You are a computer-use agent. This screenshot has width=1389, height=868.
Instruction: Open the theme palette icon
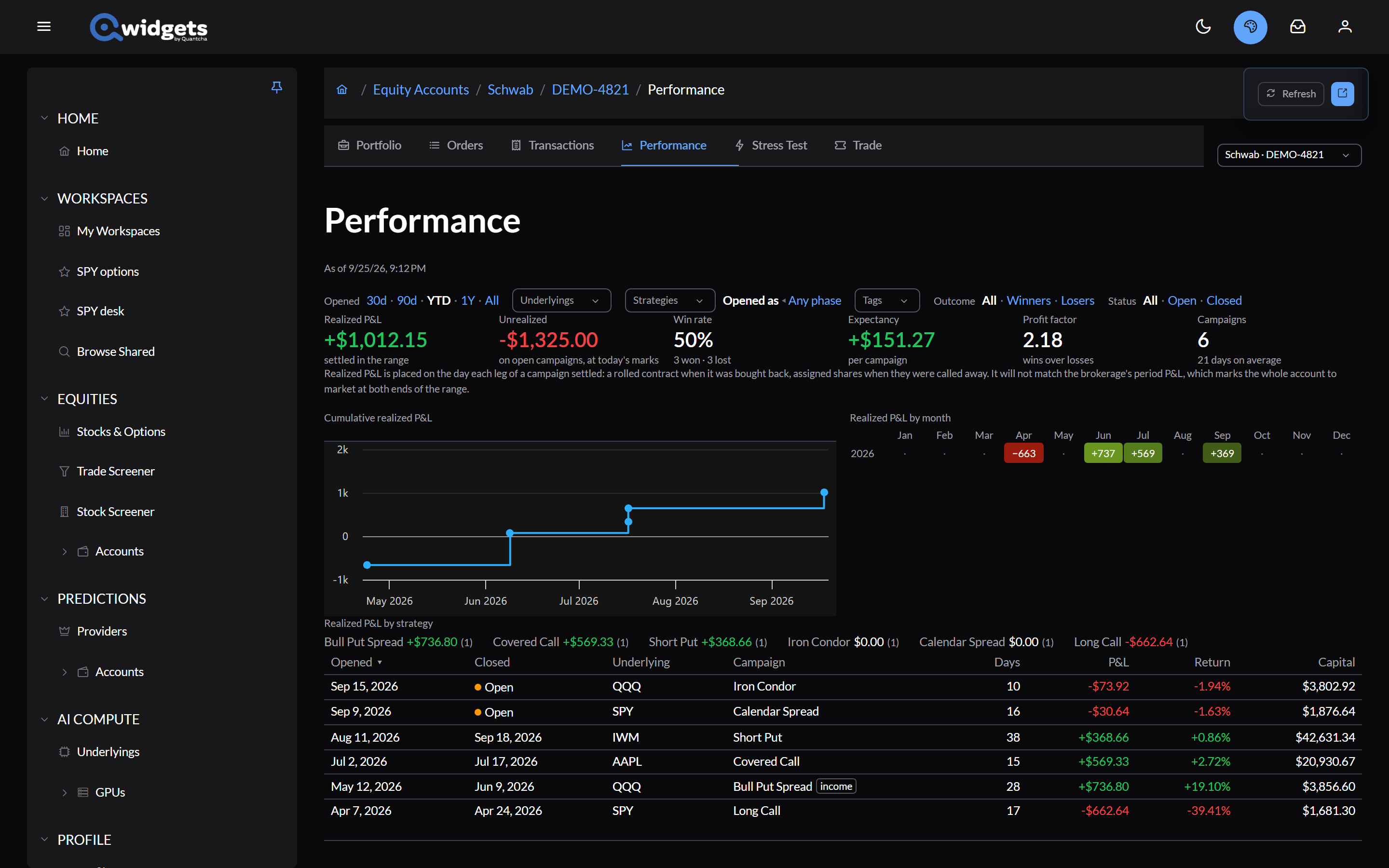tap(1250, 27)
